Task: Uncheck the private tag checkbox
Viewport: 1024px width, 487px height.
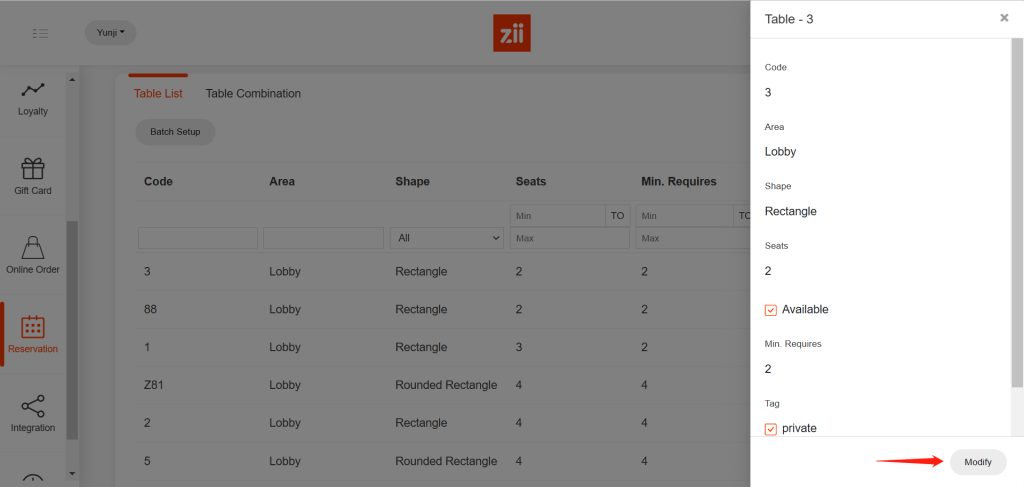Action: pos(771,429)
